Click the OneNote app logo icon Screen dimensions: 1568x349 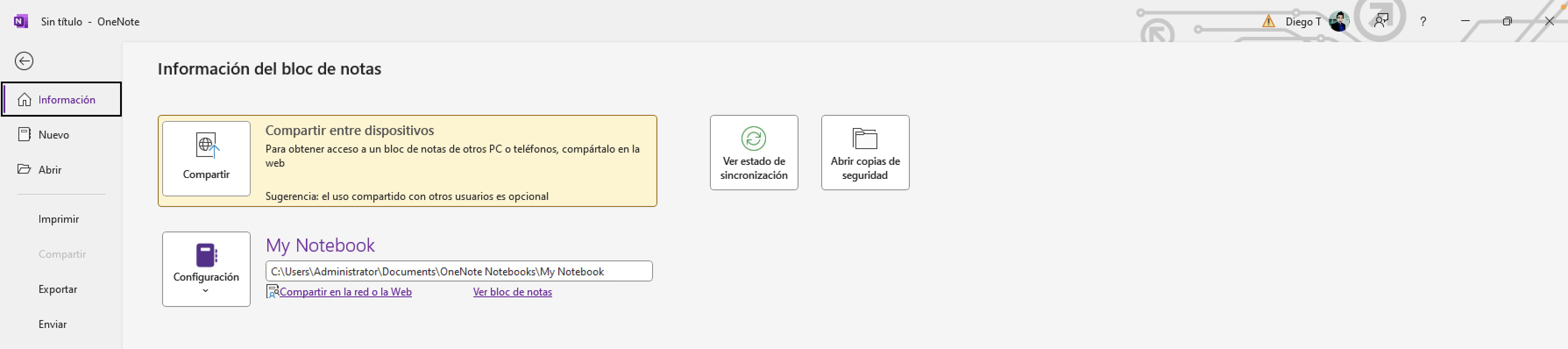tap(21, 21)
